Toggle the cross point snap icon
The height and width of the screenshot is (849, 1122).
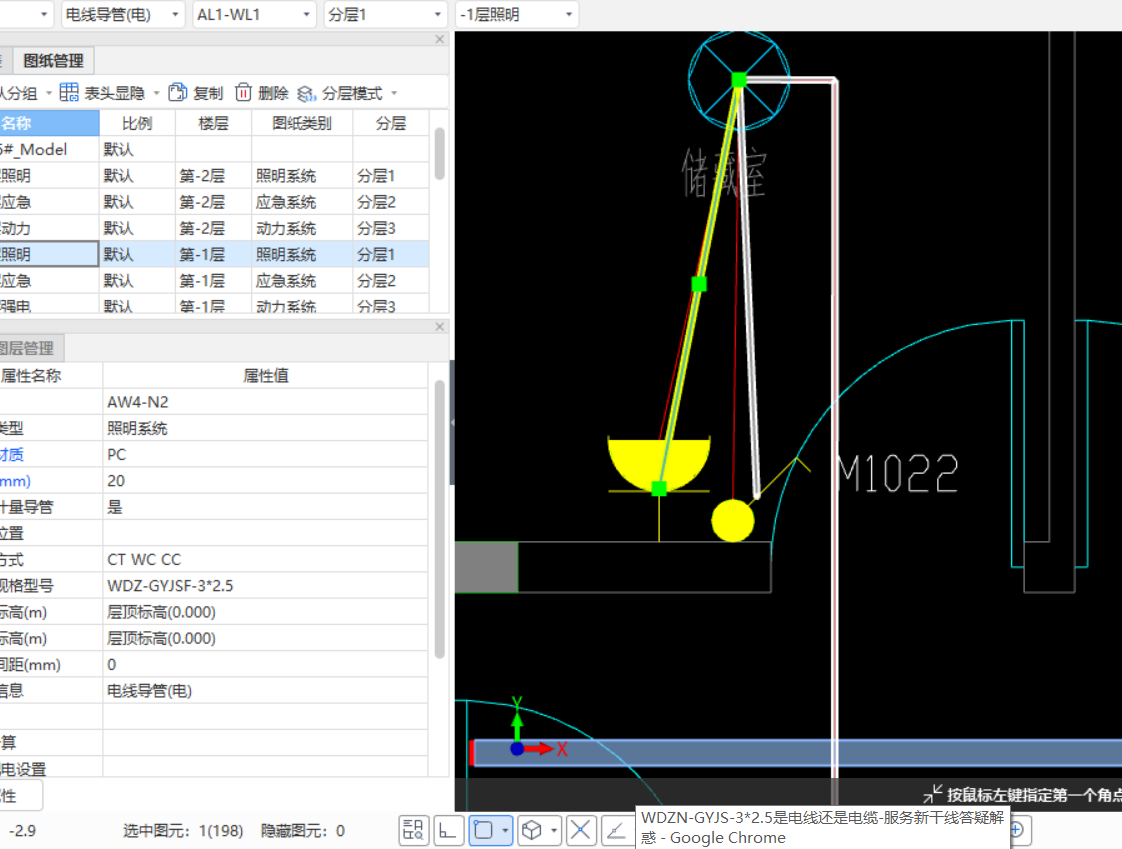pyautogui.click(x=581, y=830)
